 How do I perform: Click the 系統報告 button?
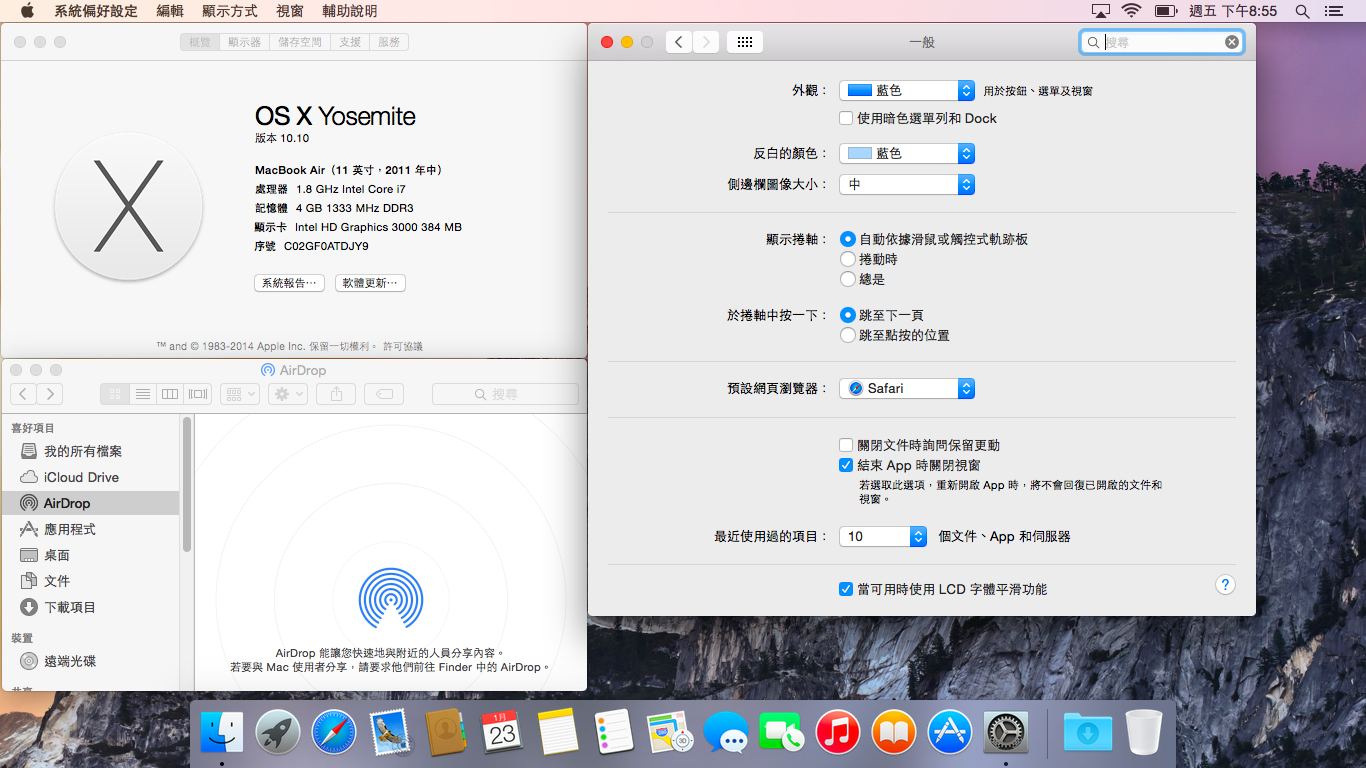tap(290, 283)
